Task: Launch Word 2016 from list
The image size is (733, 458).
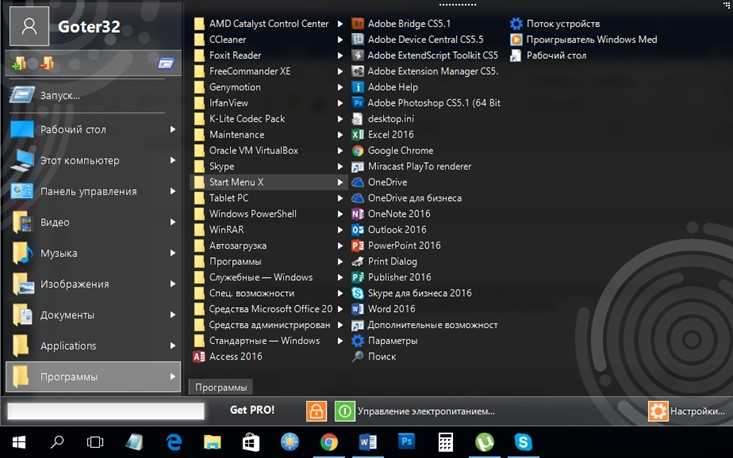Action: pyautogui.click(x=383, y=309)
